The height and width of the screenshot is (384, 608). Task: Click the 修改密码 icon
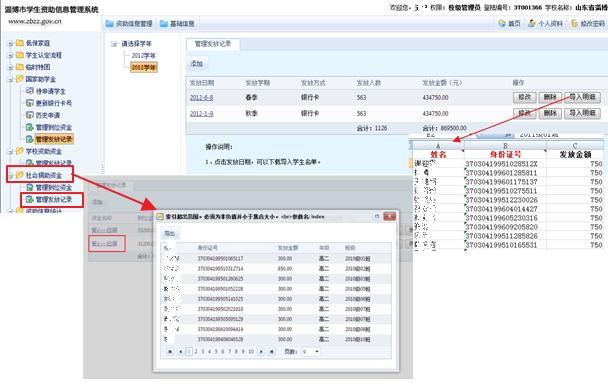tap(575, 23)
